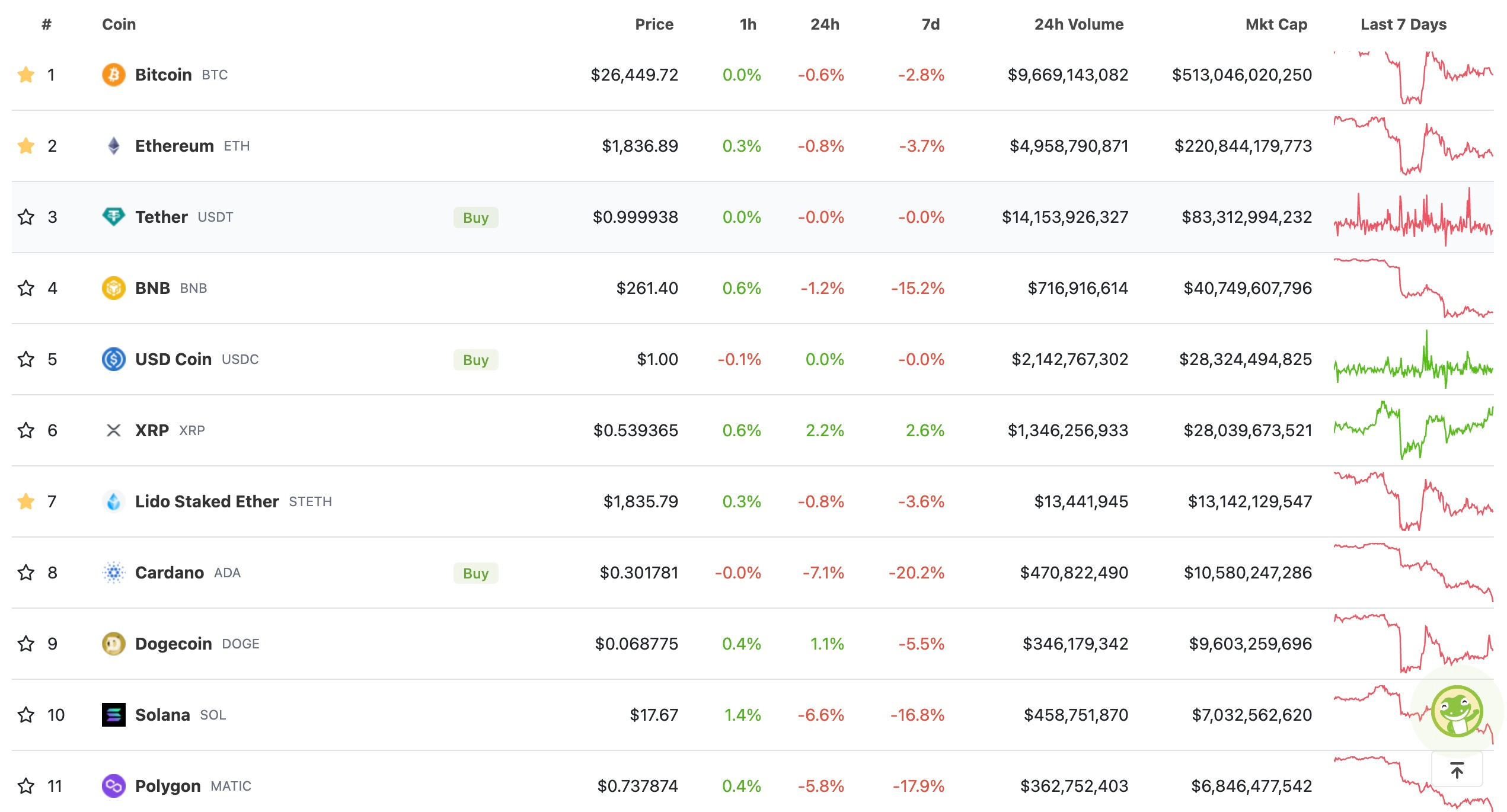This screenshot has width=1507, height=812.
Task: Click Buy button for Tether
Action: [475, 218]
